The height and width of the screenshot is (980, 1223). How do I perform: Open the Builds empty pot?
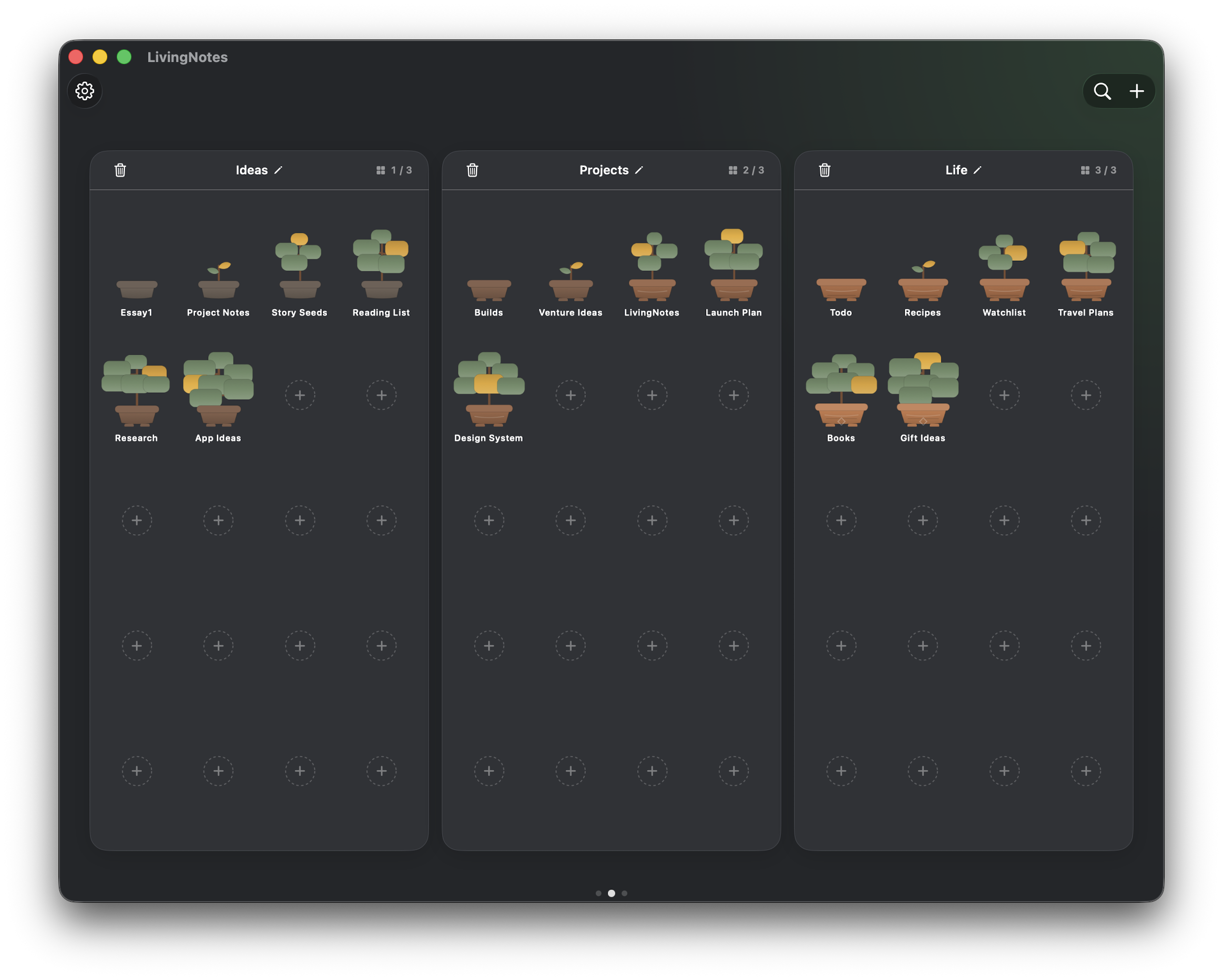[489, 289]
